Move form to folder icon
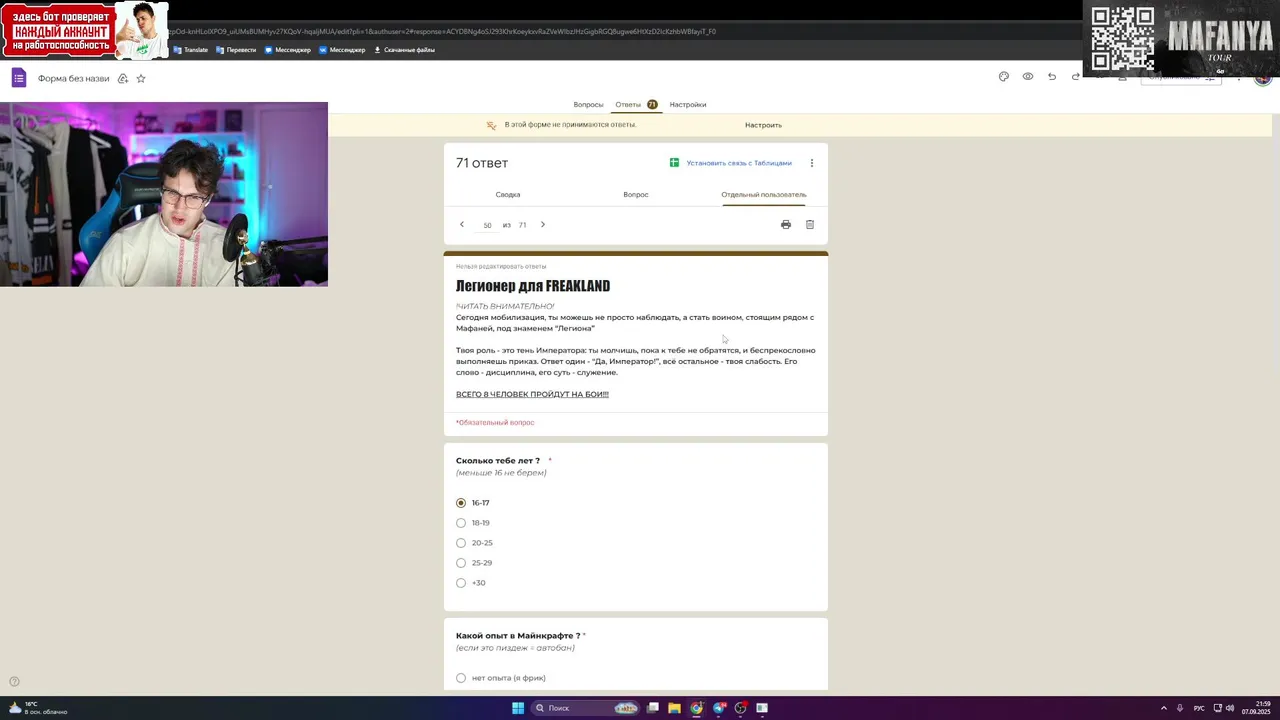The width and height of the screenshot is (1280, 720). (123, 78)
